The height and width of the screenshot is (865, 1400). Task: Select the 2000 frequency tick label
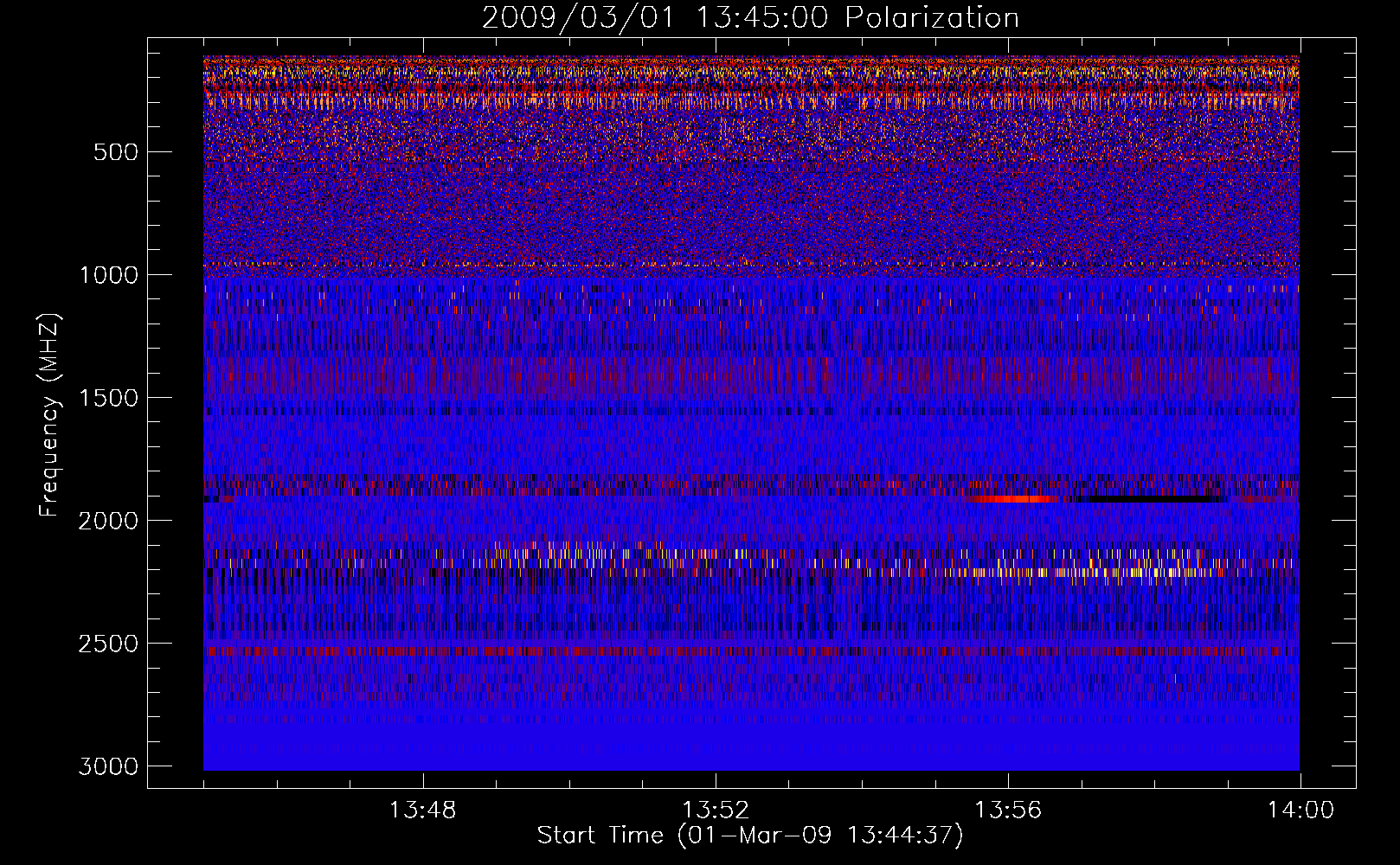click(108, 521)
